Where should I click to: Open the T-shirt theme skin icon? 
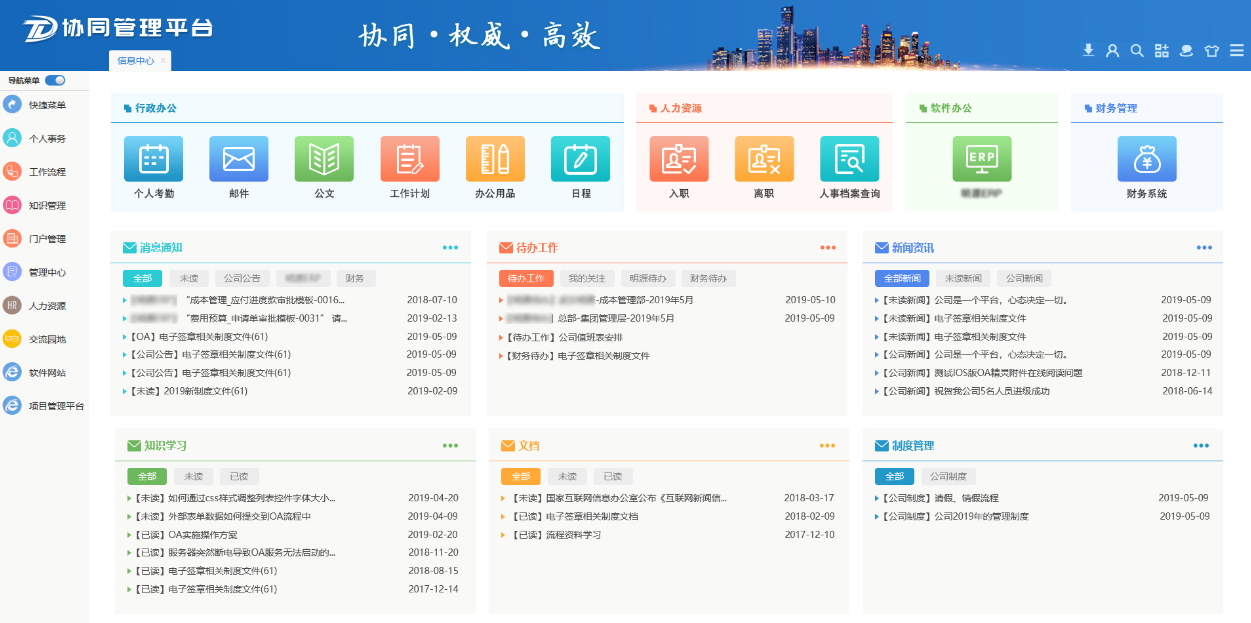tap(1212, 50)
